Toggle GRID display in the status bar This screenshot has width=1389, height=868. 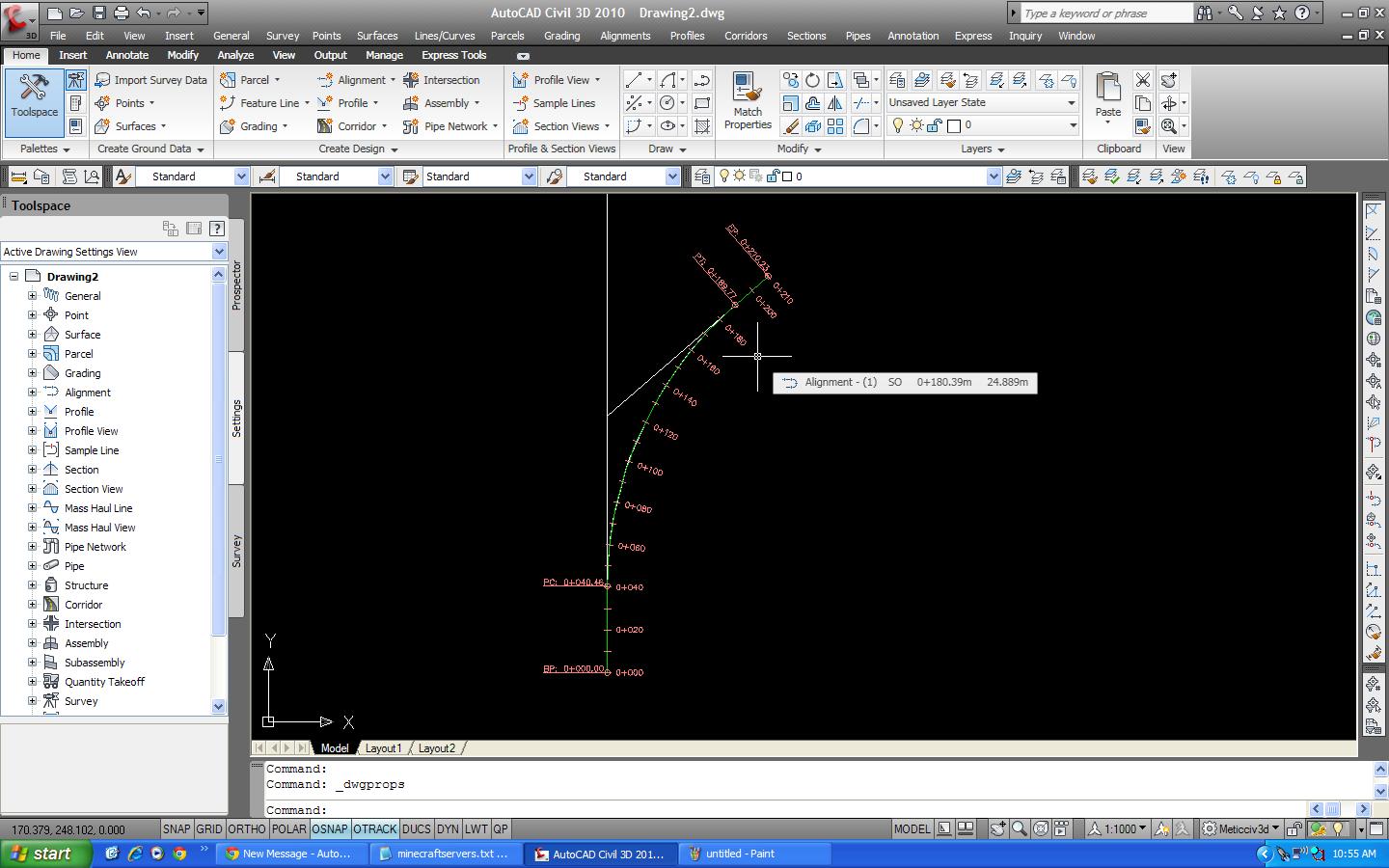coord(209,828)
